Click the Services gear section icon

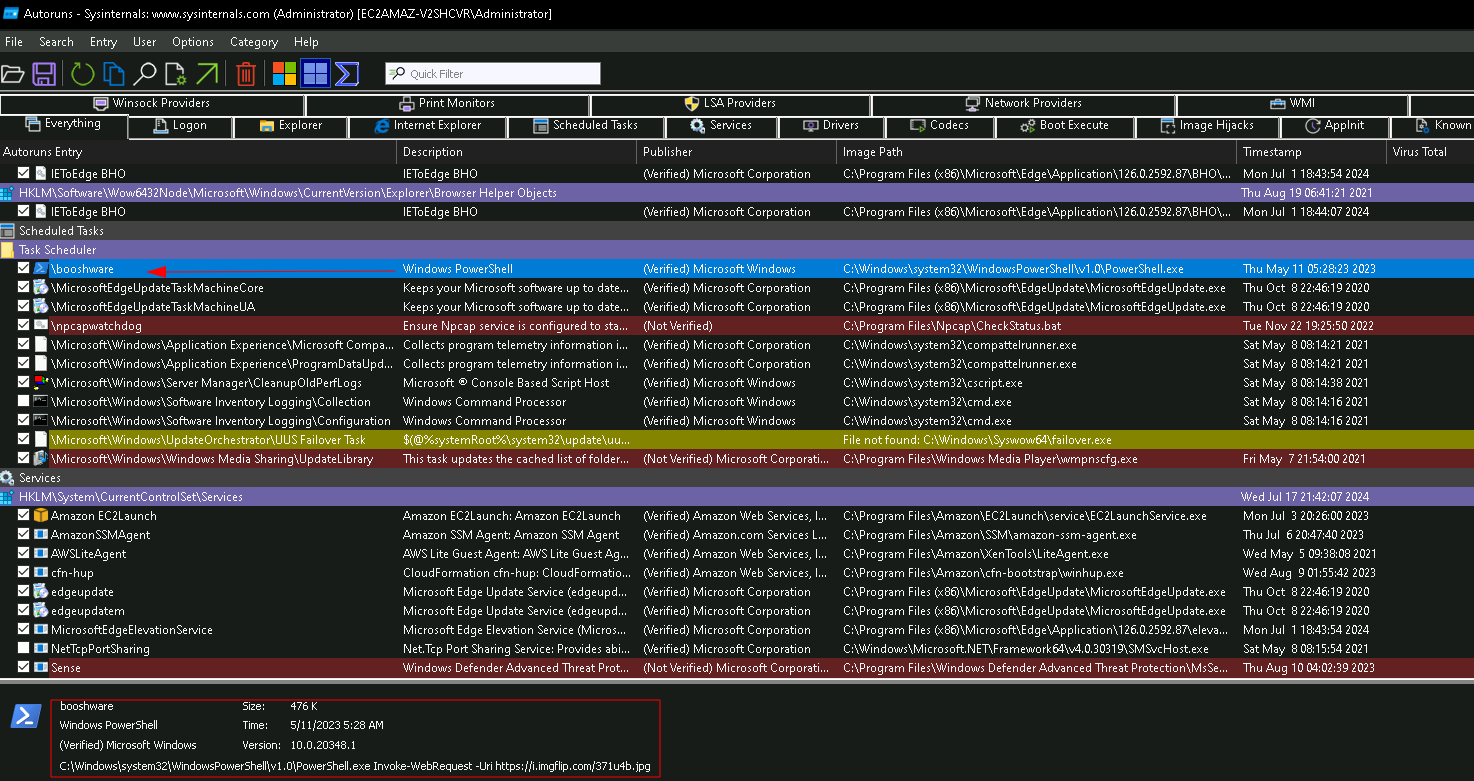tap(7, 478)
